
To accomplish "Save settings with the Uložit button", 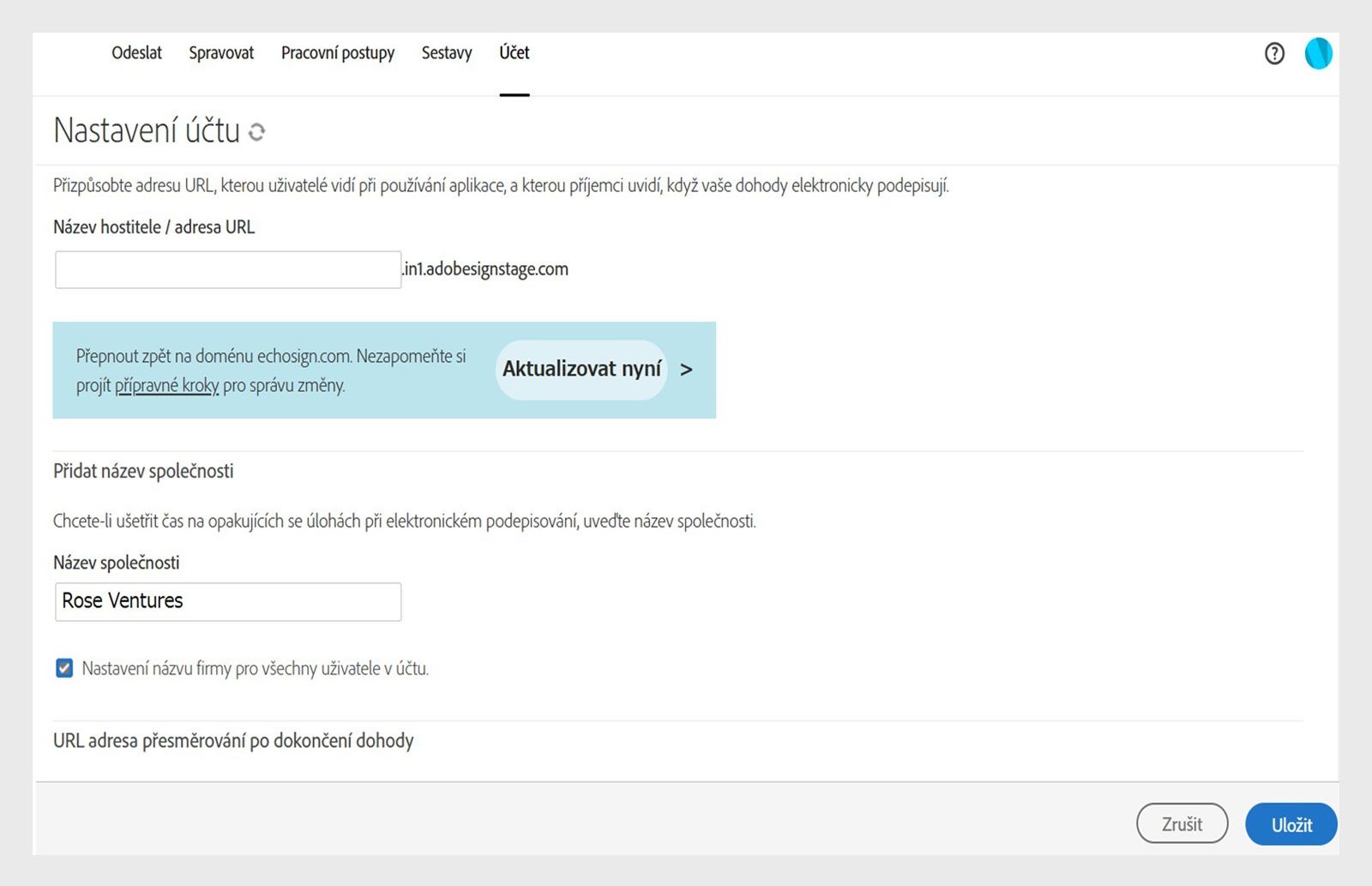I will [1291, 824].
